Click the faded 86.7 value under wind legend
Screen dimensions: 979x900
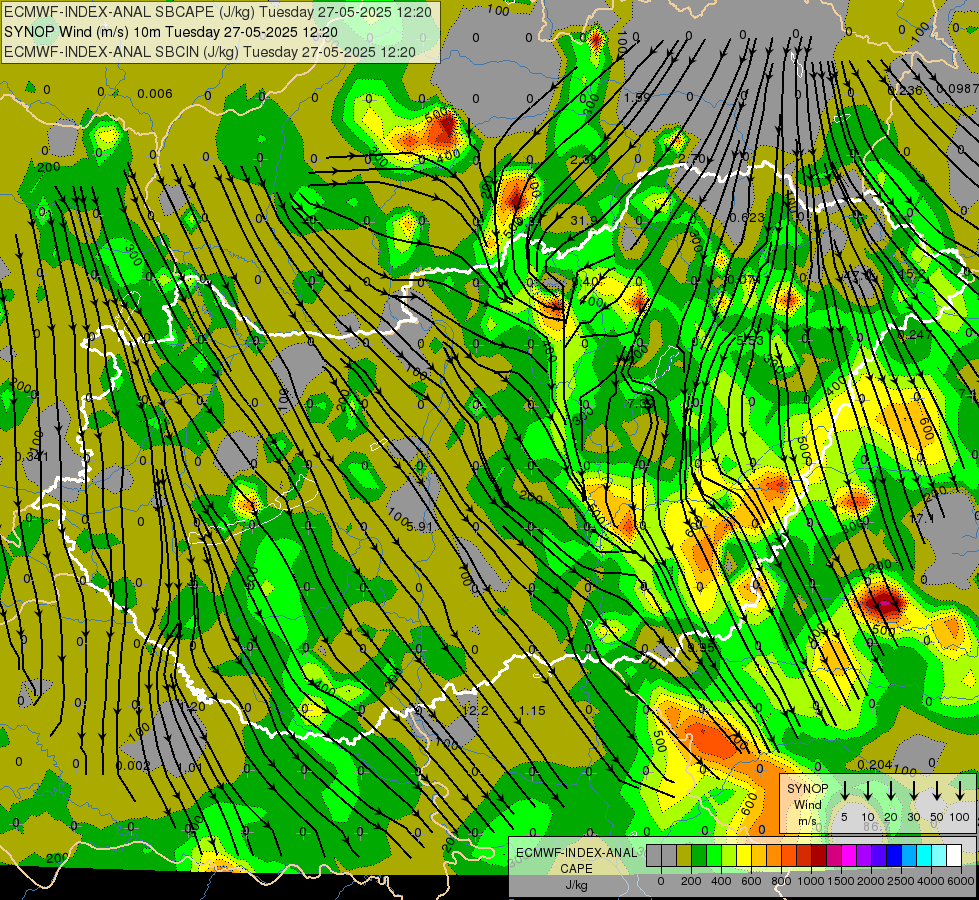tap(876, 826)
